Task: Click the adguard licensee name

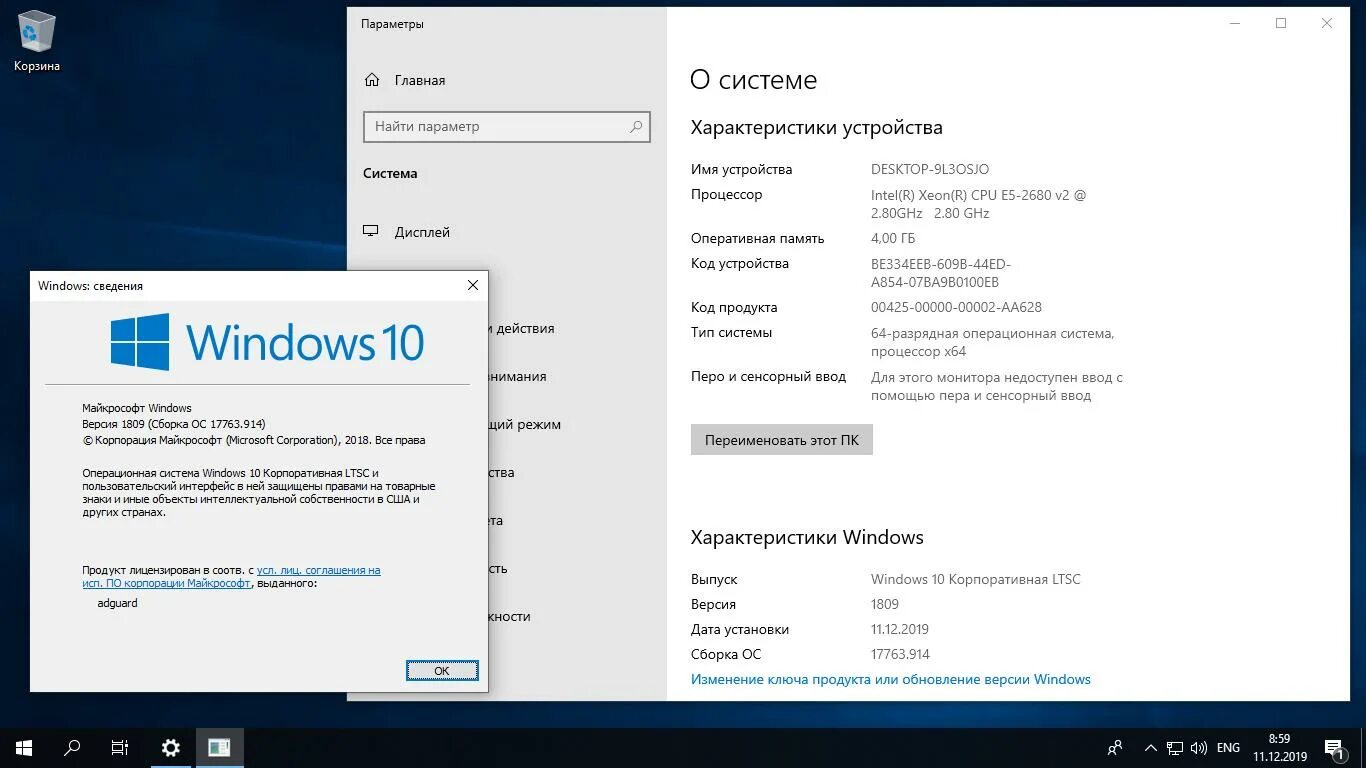Action: click(x=118, y=604)
